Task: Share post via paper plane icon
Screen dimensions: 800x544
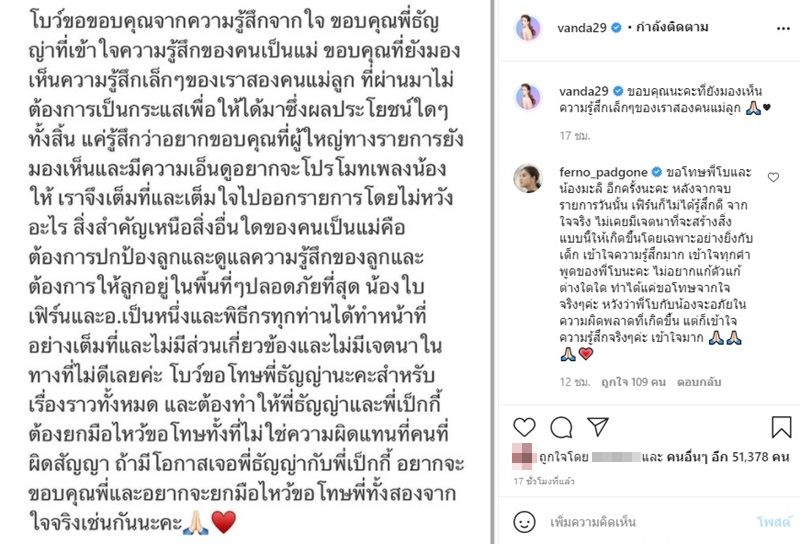Action: click(597, 427)
